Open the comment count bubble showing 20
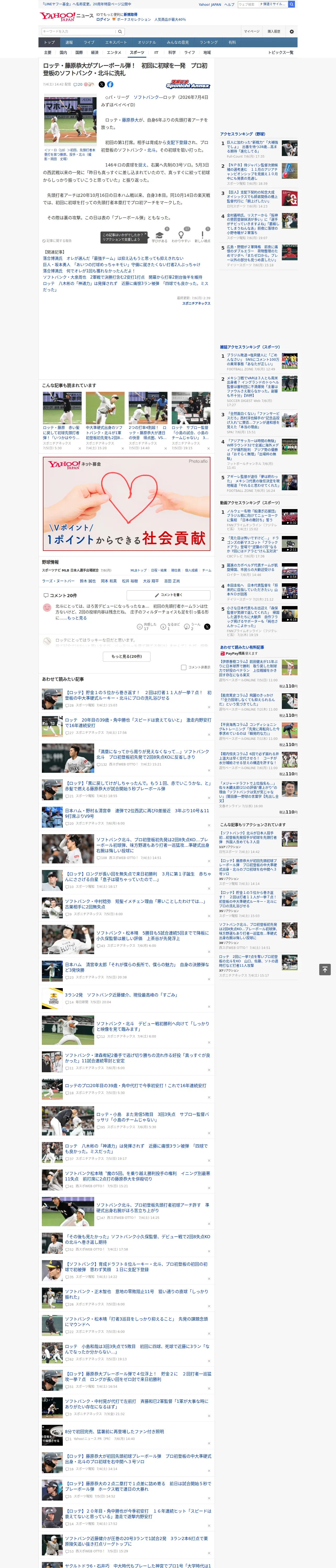336x1568 pixels. pyautogui.click(x=78, y=85)
